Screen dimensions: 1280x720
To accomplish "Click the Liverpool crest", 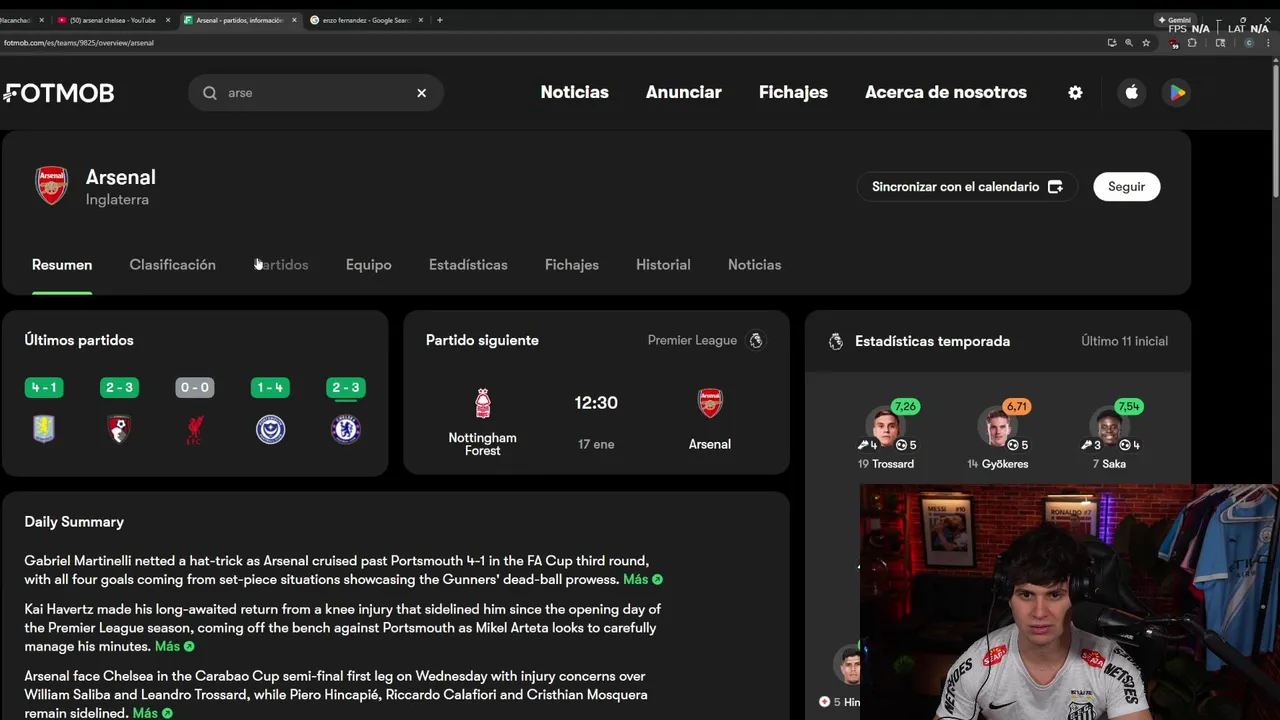I will 195,429.
